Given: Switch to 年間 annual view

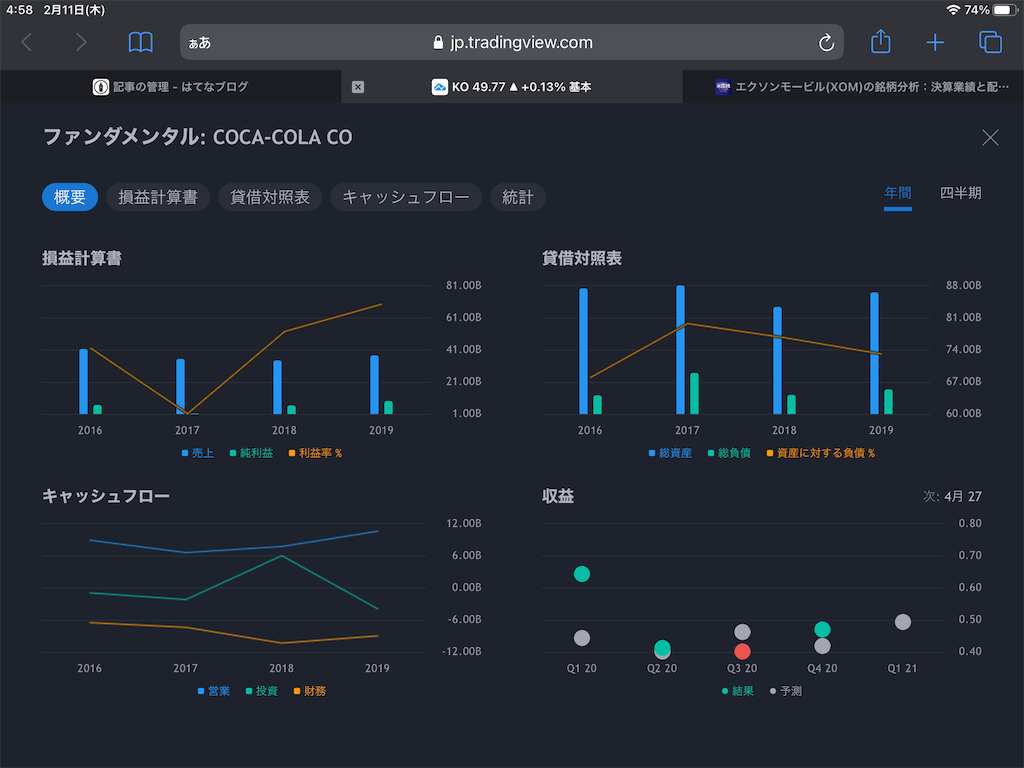Looking at the screenshot, I should (897, 193).
